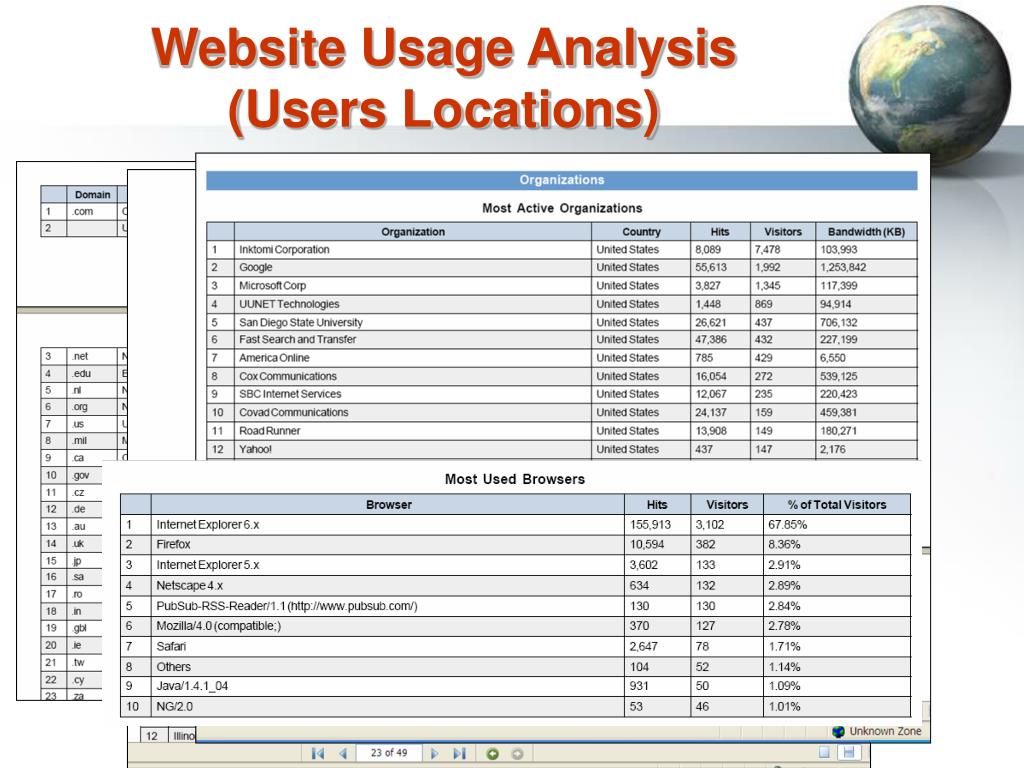The width and height of the screenshot is (1024, 768).
Task: Select the Firefox browser row
Action: pos(515,545)
